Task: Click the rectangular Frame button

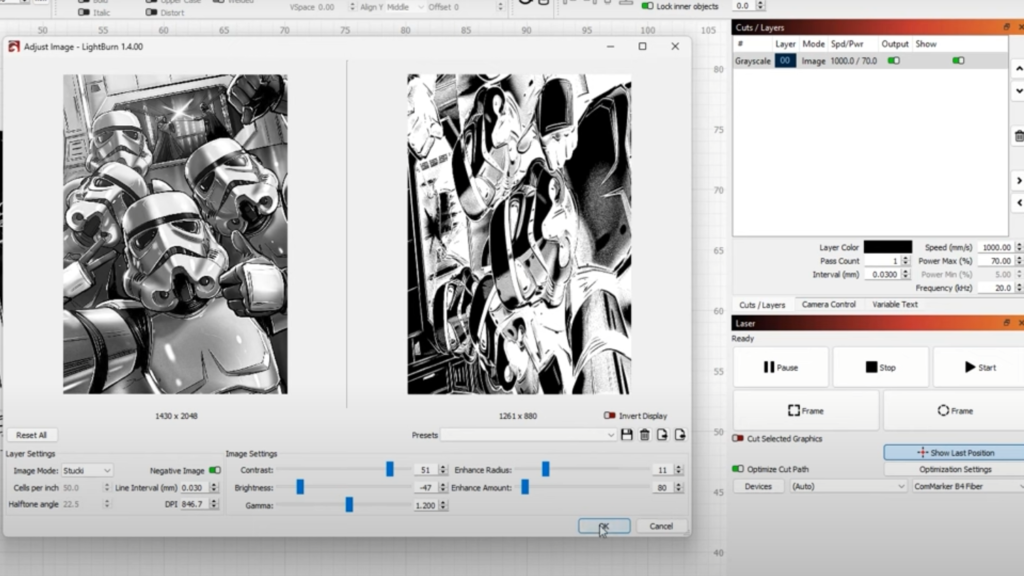Action: coord(805,410)
